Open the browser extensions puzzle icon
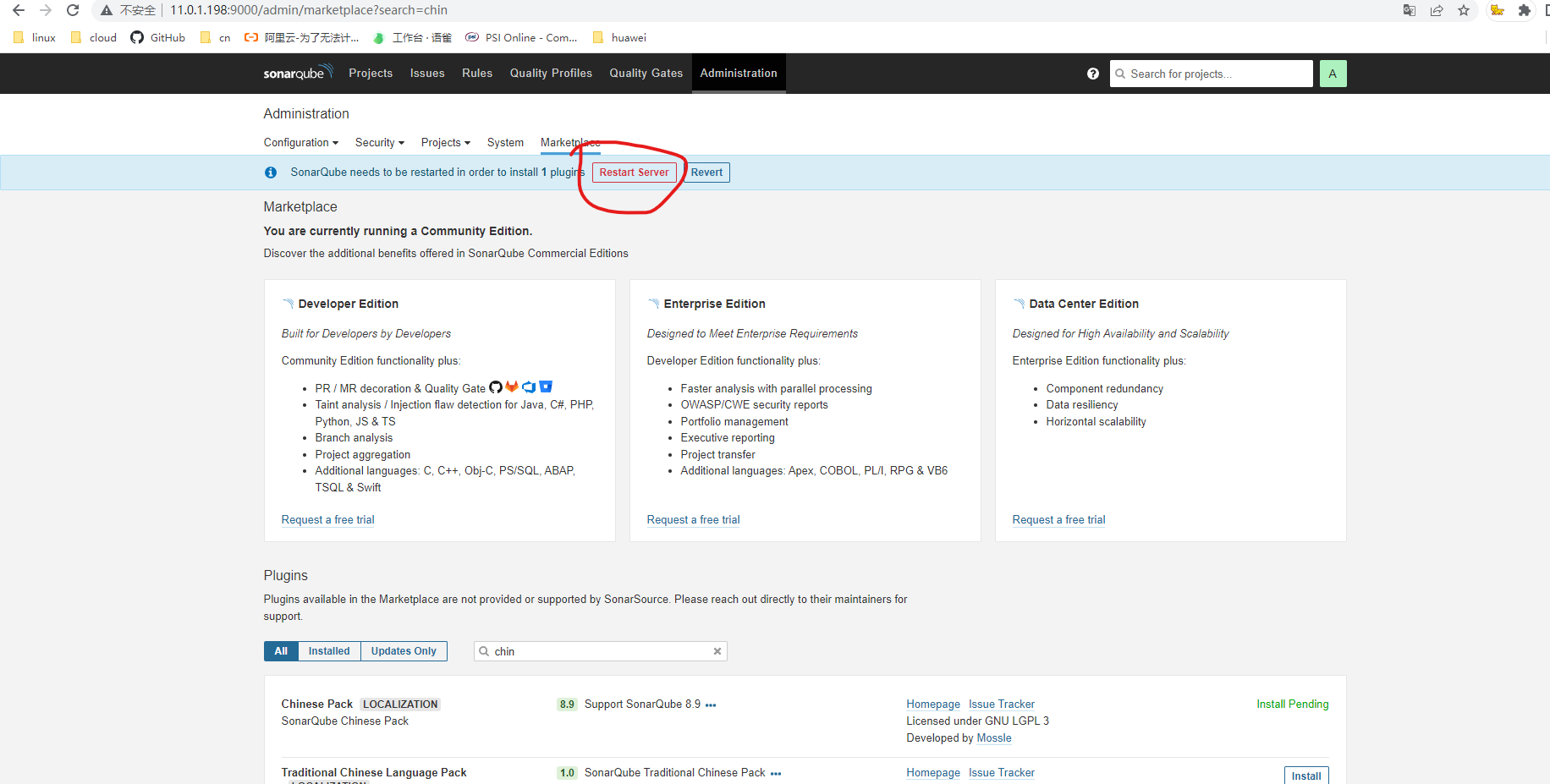Screen dimensions: 1550x784 1525,10
